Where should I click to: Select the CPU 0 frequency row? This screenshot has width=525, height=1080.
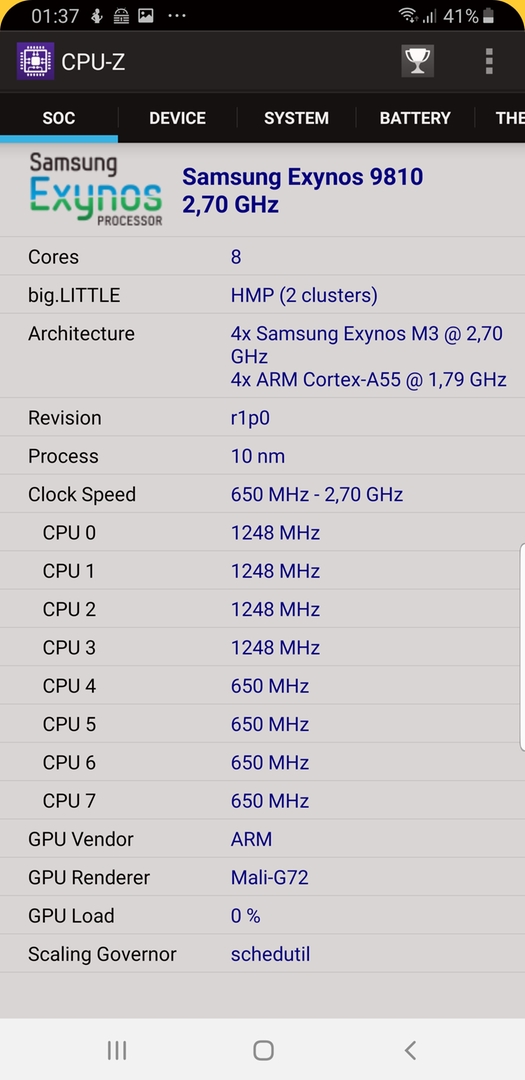[x=262, y=532]
